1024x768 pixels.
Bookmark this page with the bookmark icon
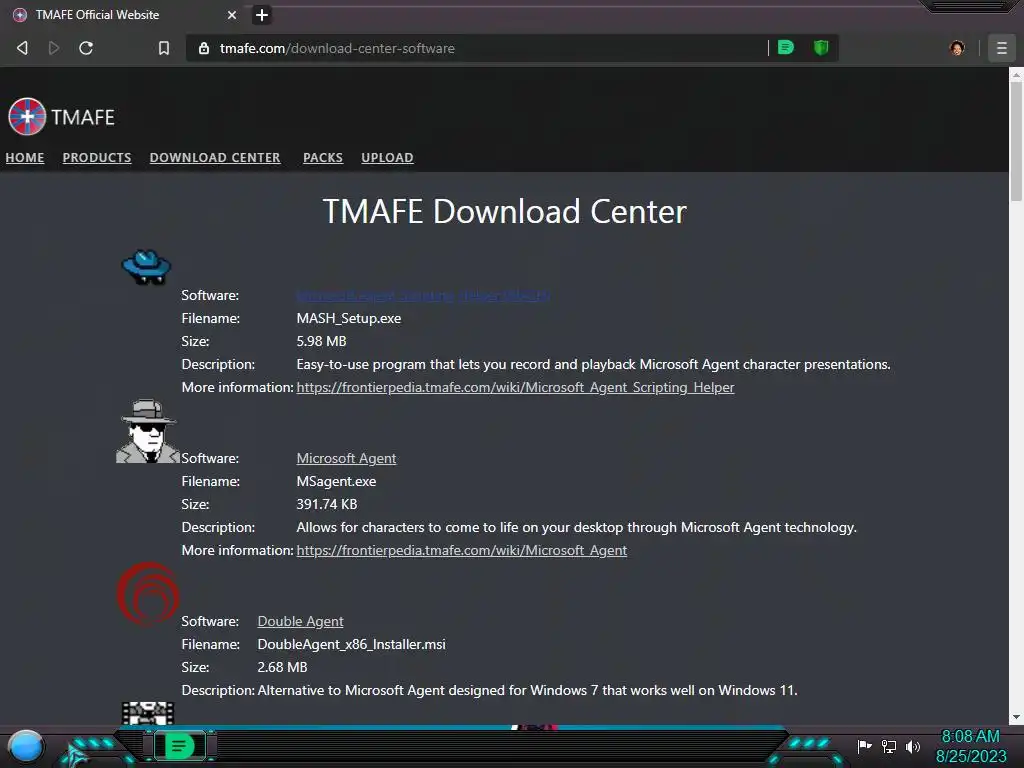164,48
